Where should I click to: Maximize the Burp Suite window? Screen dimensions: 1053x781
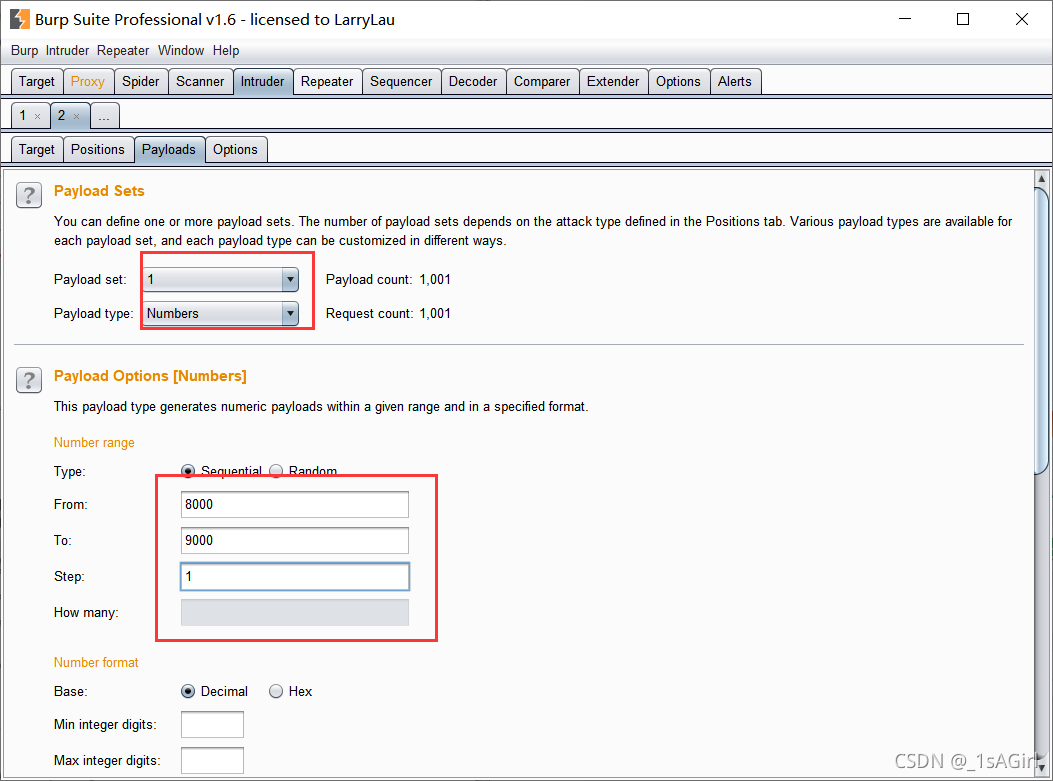(963, 19)
